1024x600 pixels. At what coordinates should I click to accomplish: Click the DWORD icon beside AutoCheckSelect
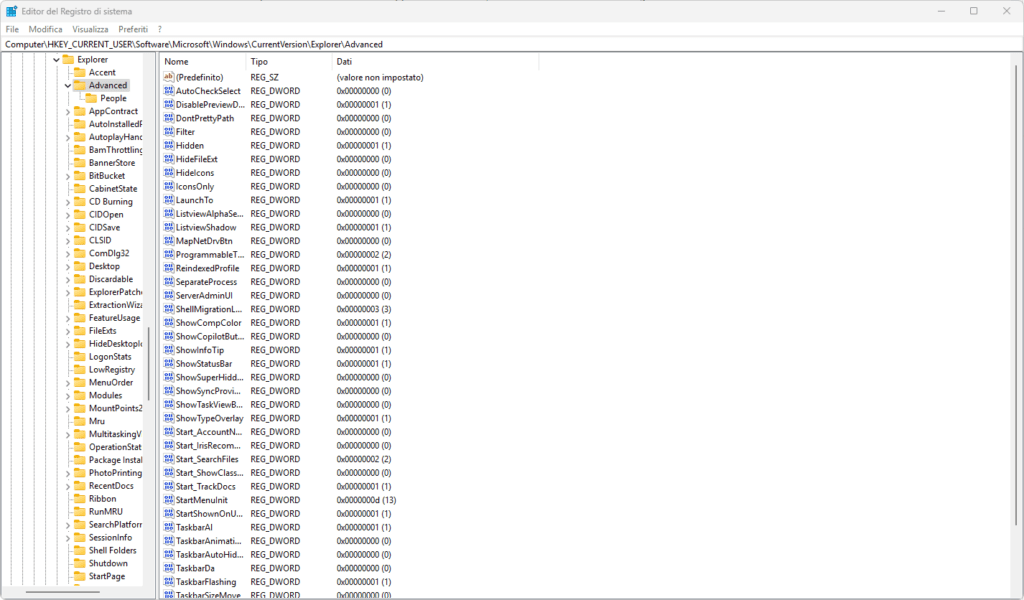pyautogui.click(x=168, y=91)
